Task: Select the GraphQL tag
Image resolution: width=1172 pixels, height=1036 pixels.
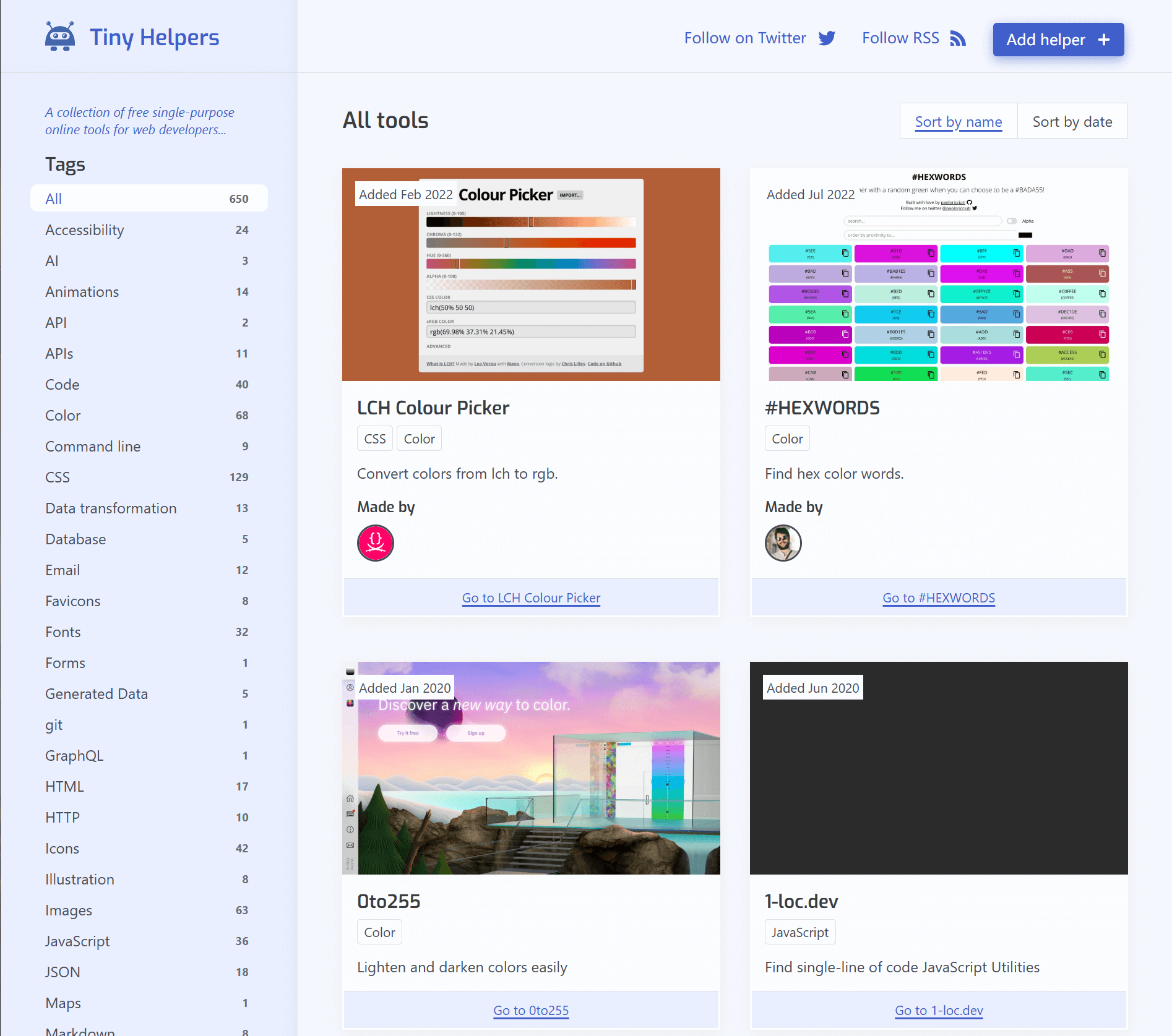Action: tap(149, 755)
